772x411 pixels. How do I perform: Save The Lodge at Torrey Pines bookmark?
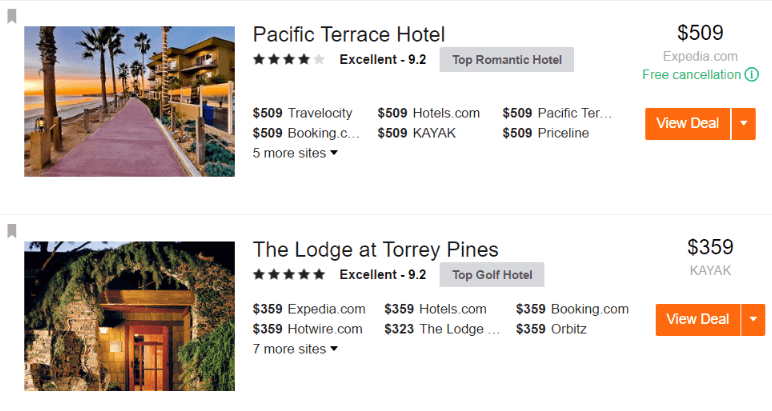click(11, 231)
